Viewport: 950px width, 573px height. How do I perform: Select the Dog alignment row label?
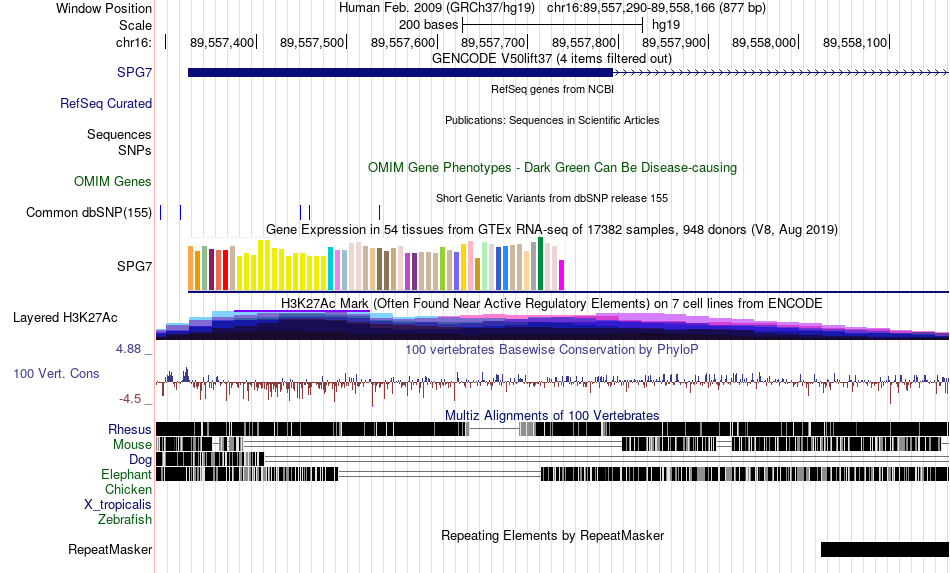[140, 460]
